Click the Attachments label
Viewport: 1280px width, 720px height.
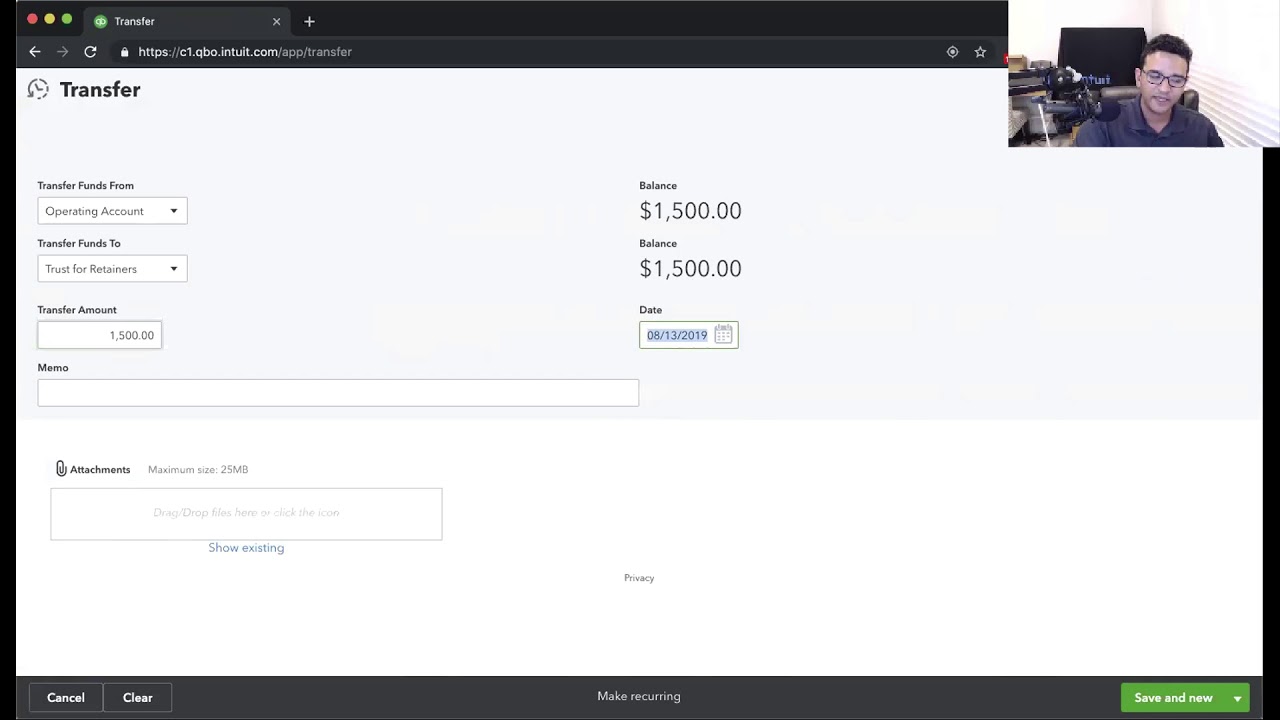coord(100,469)
